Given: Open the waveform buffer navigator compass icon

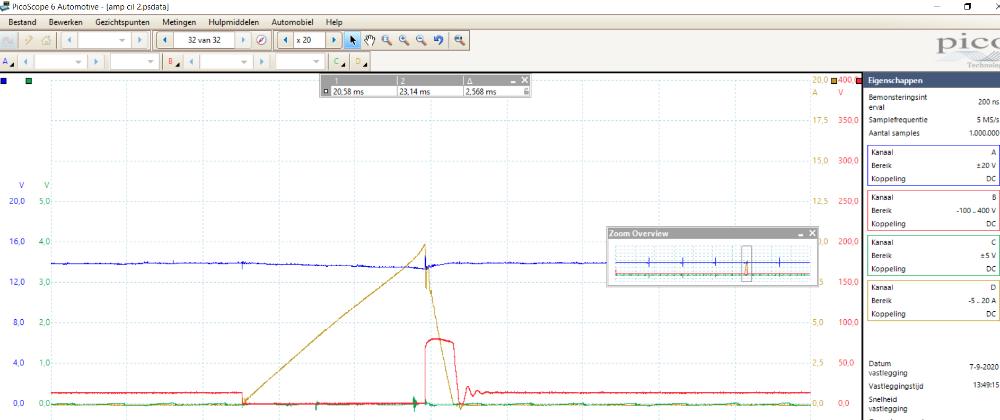Looking at the screenshot, I should point(261,40).
